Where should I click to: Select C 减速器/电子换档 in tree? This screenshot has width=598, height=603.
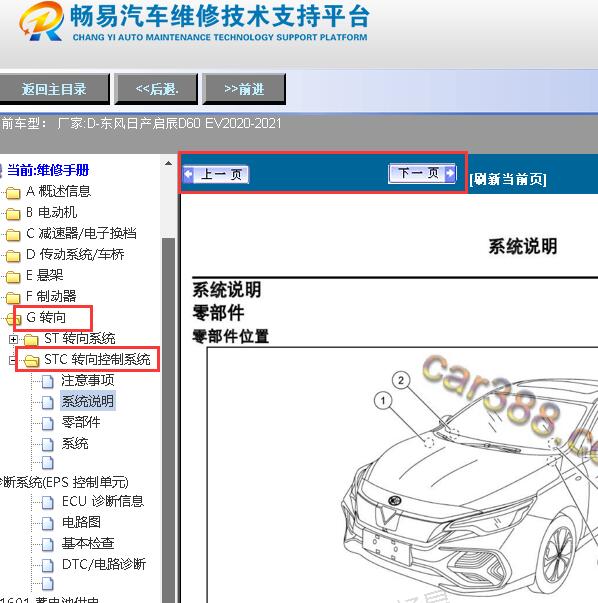(x=81, y=233)
